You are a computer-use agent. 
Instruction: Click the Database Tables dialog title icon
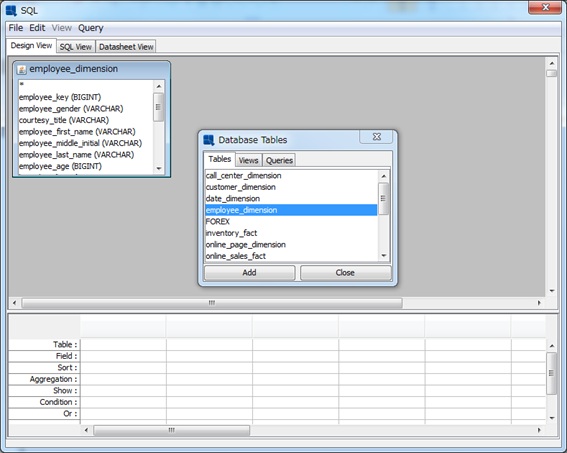[x=209, y=140]
